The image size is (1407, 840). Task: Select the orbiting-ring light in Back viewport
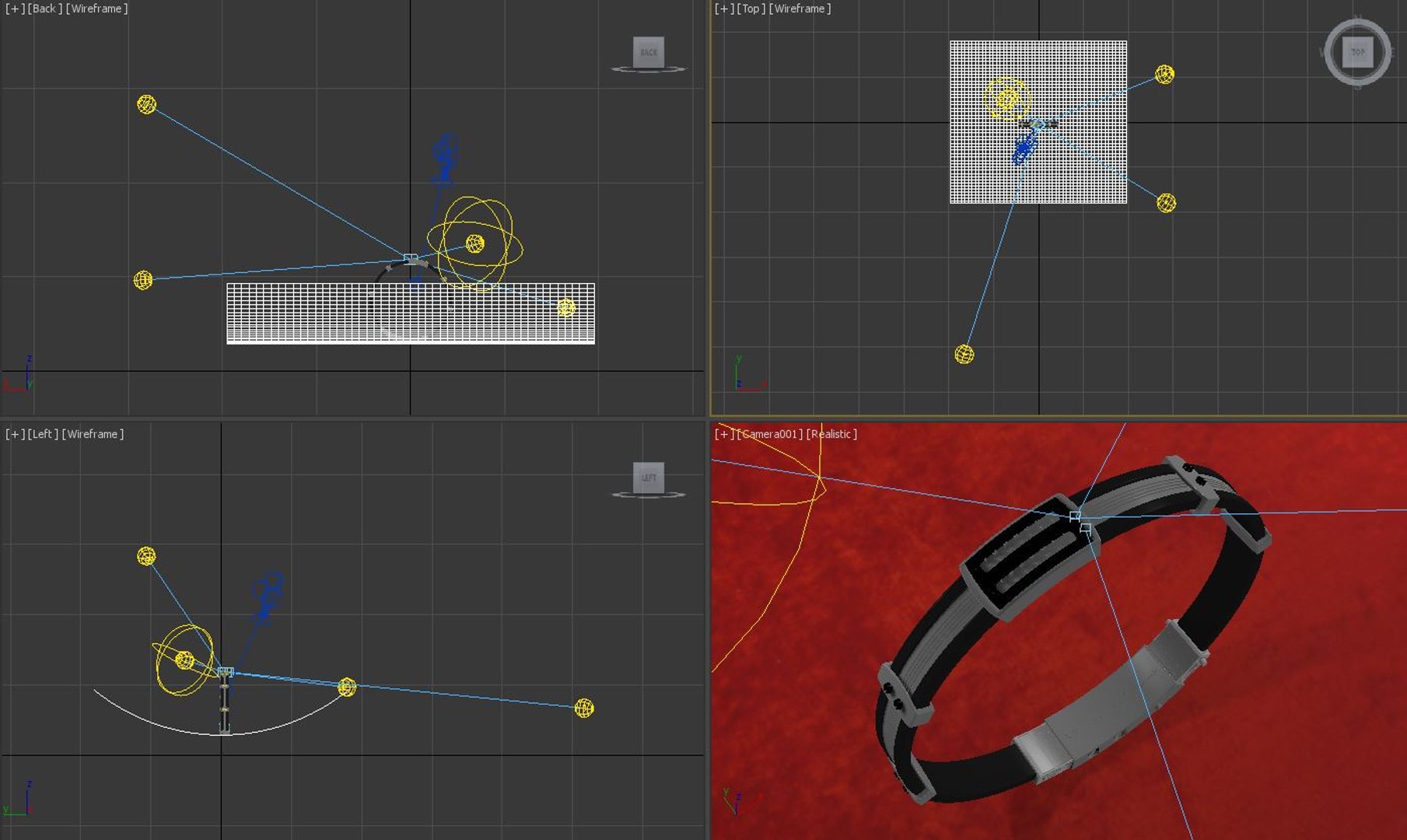coord(474,243)
